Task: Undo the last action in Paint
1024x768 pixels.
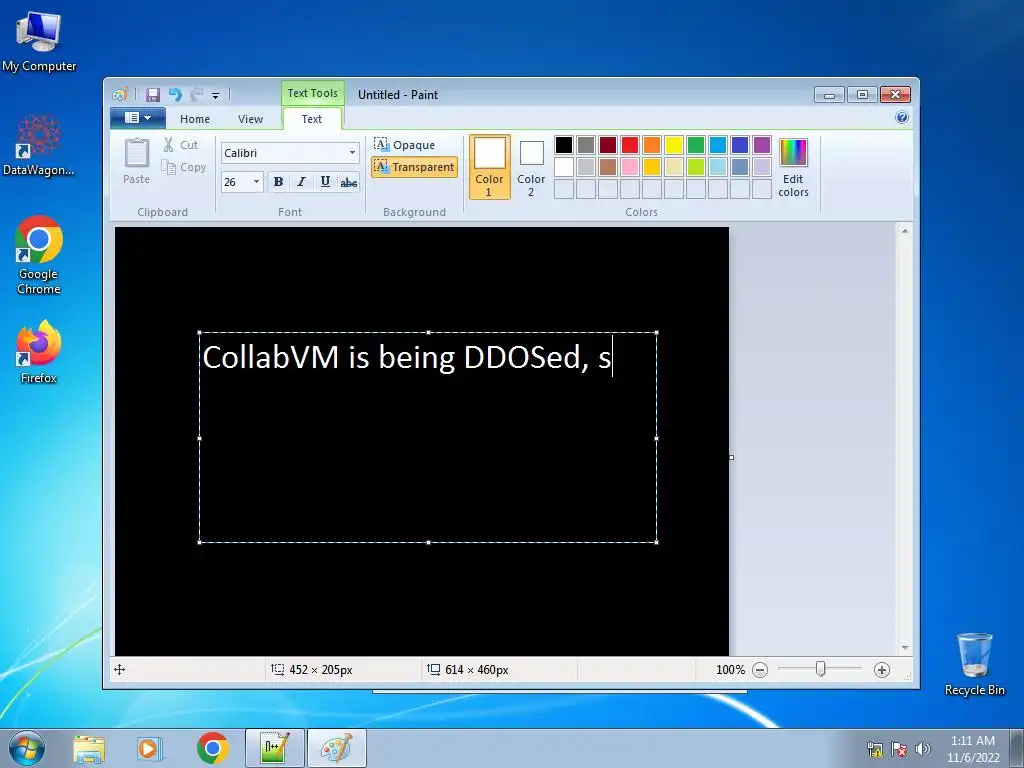Action: 174,95
